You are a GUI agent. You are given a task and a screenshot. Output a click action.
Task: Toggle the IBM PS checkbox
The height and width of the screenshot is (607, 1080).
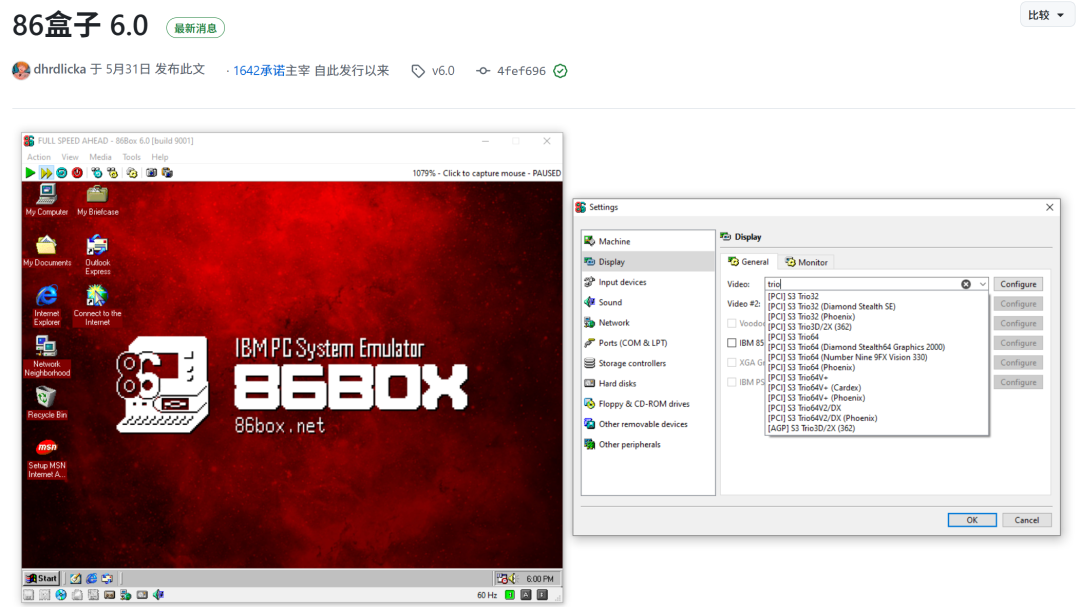[731, 382]
